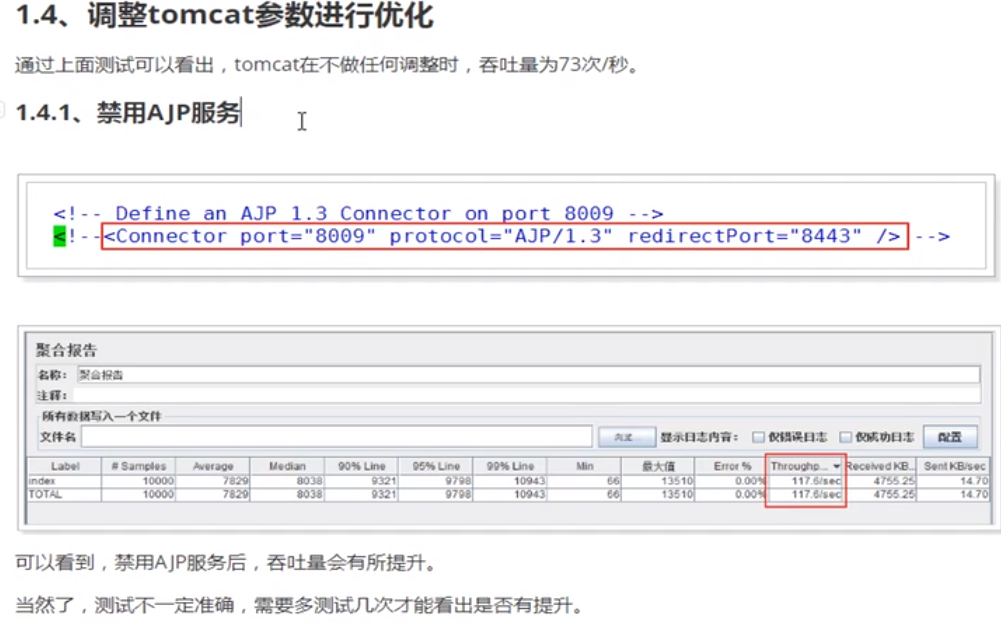Select the index row label cell
This screenshot has width=1001, height=623.
click(64, 481)
